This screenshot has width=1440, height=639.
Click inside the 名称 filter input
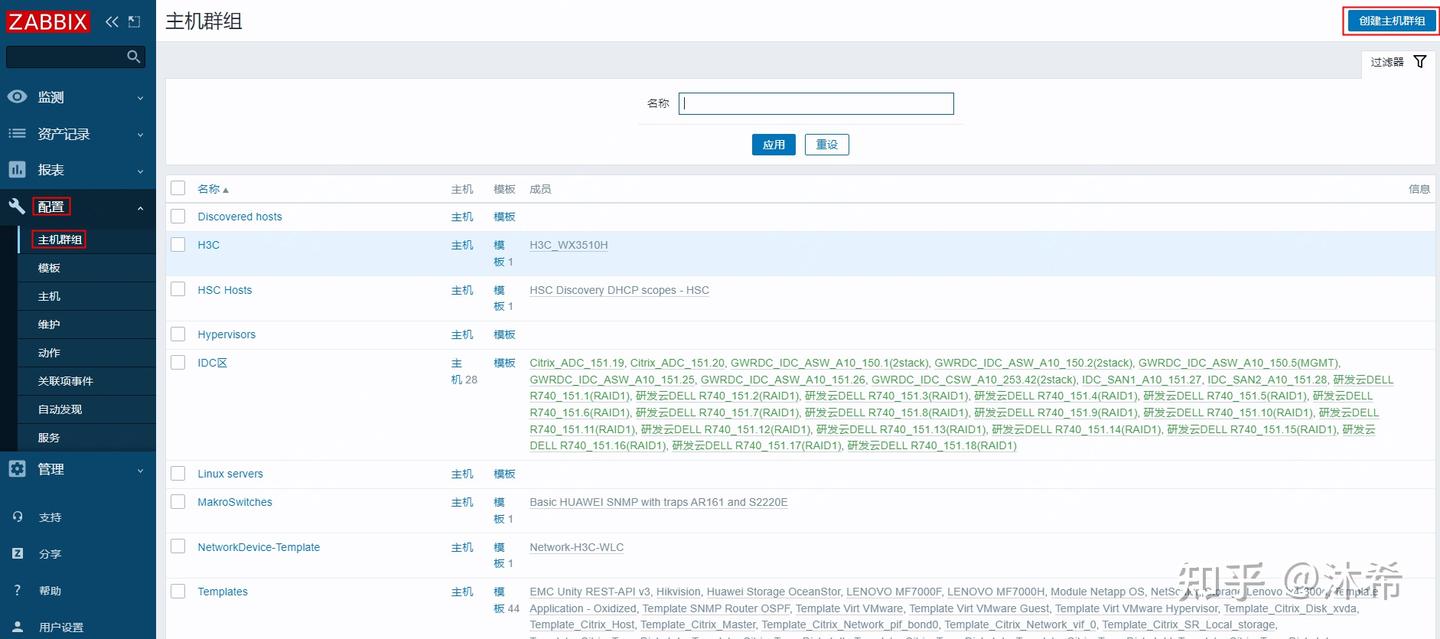tap(815, 103)
